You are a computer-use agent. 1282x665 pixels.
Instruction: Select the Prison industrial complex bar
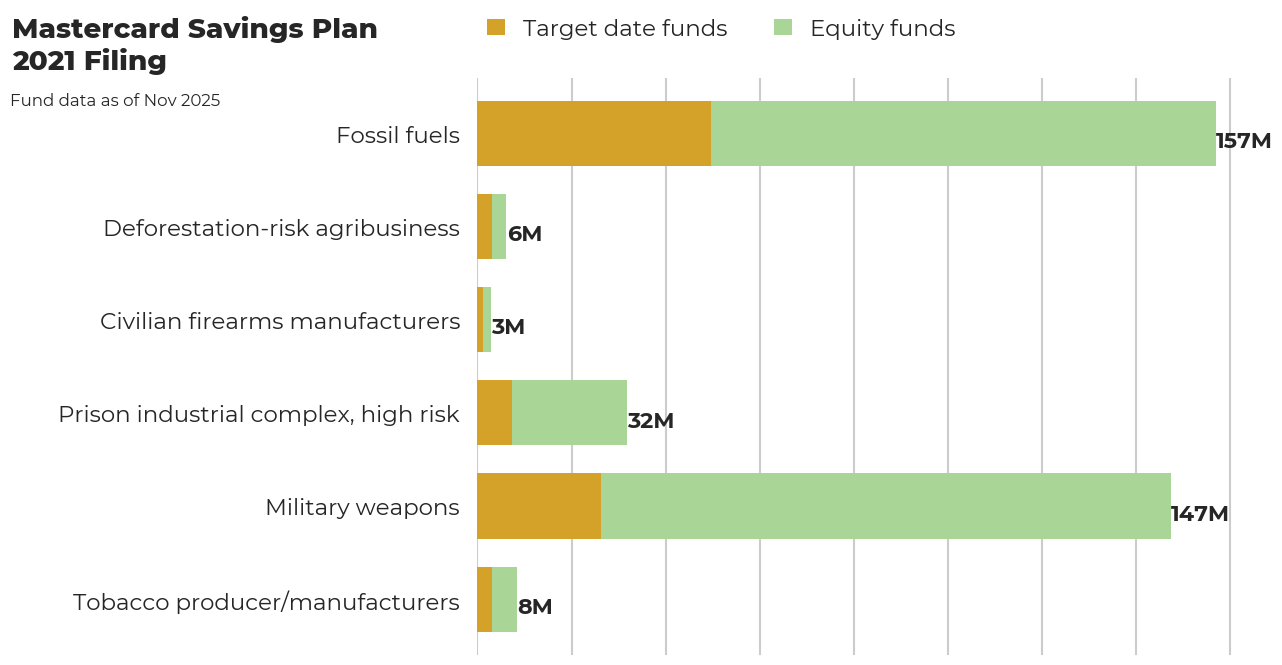(x=550, y=413)
